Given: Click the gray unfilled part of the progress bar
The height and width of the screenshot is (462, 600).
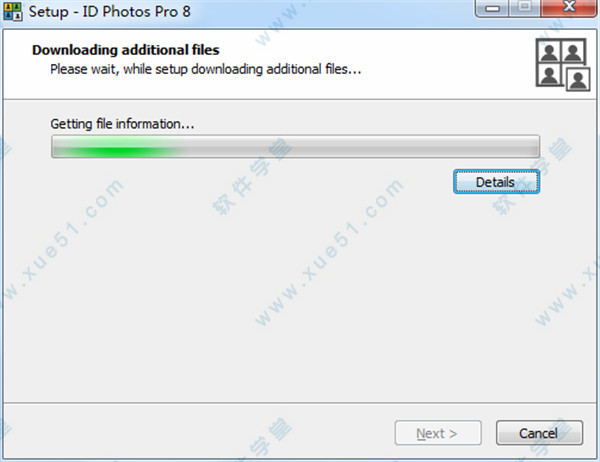Looking at the screenshot, I should pos(361,147).
